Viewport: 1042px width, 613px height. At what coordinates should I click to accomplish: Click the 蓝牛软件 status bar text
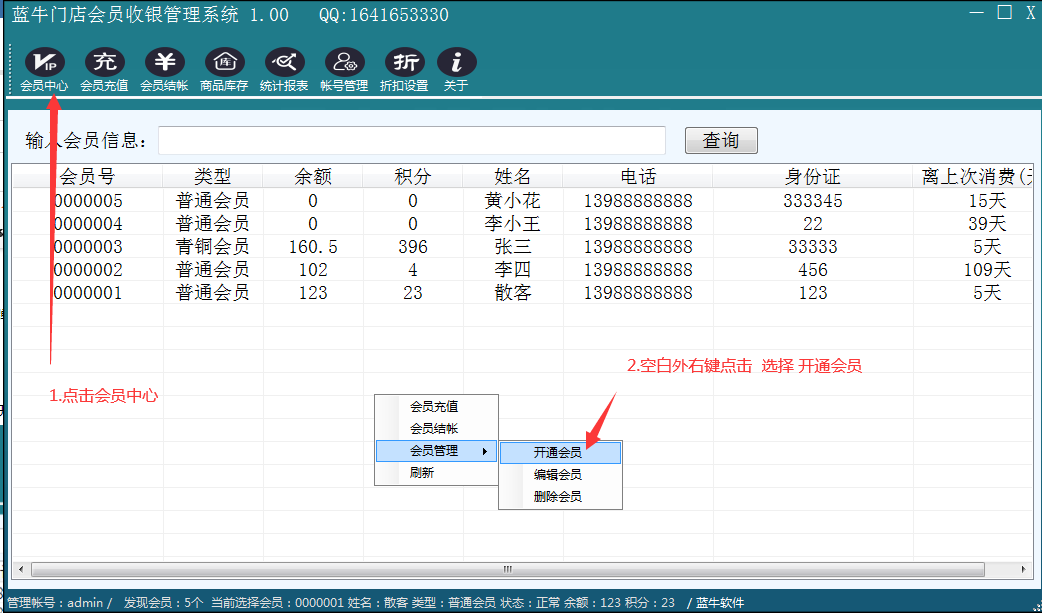click(720, 603)
